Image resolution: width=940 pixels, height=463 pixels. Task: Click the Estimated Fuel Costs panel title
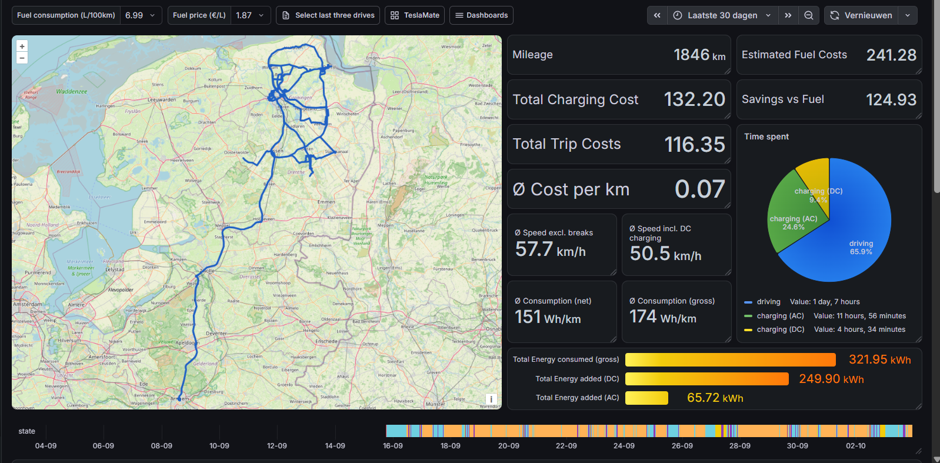coord(794,55)
